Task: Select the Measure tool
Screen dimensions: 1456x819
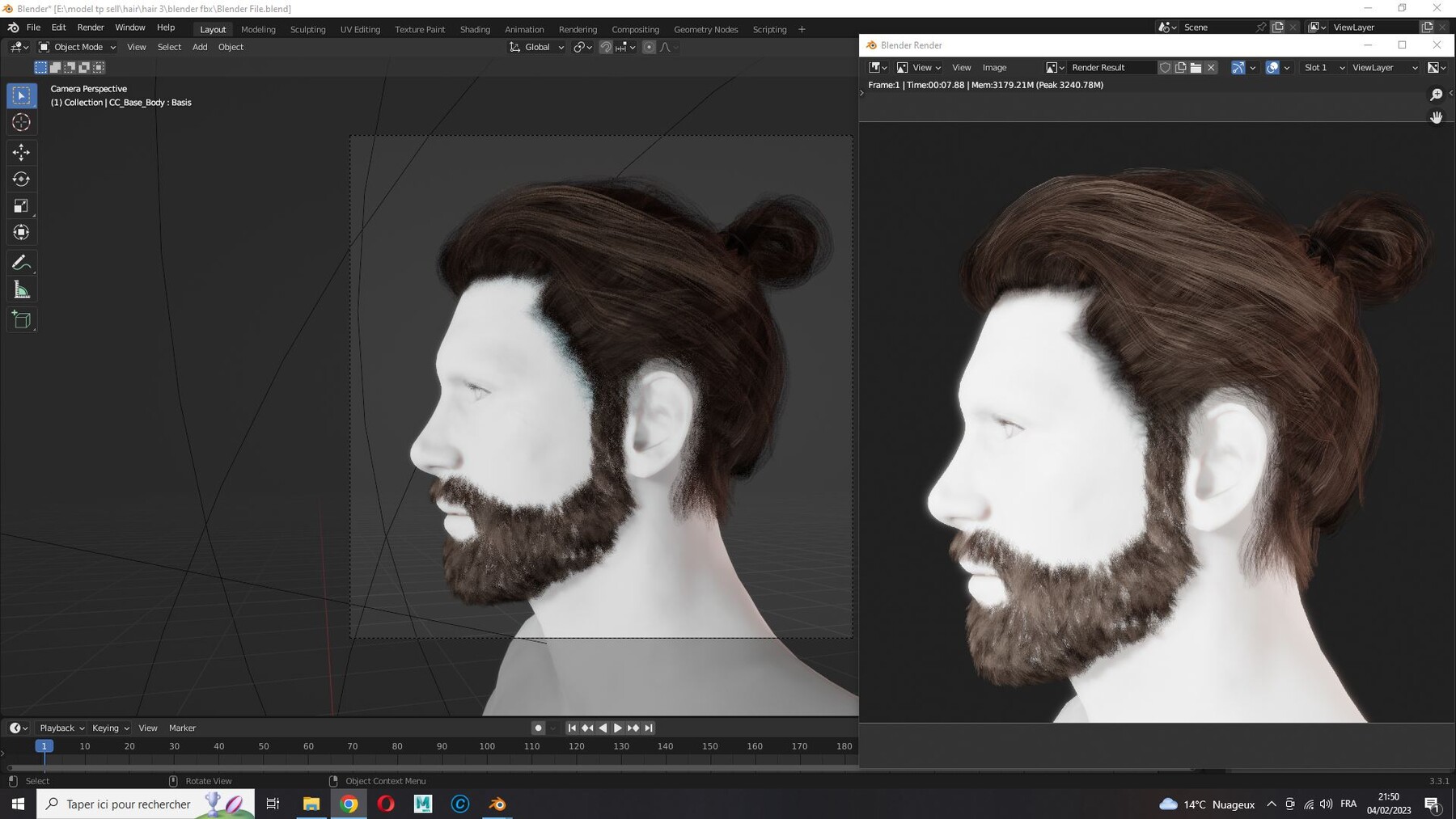Action: [x=22, y=290]
